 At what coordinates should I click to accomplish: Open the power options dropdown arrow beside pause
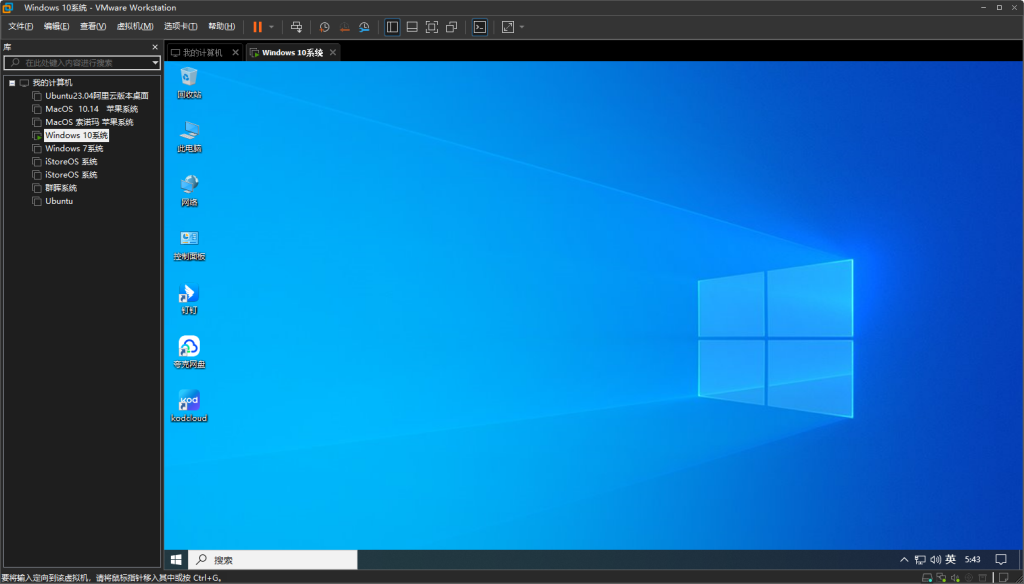(272, 27)
